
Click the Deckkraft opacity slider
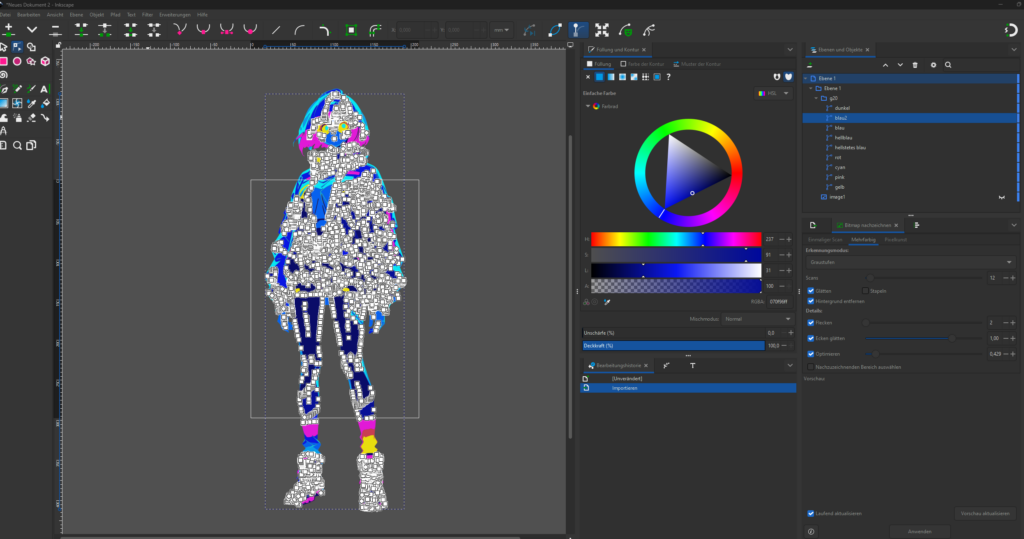coord(673,345)
